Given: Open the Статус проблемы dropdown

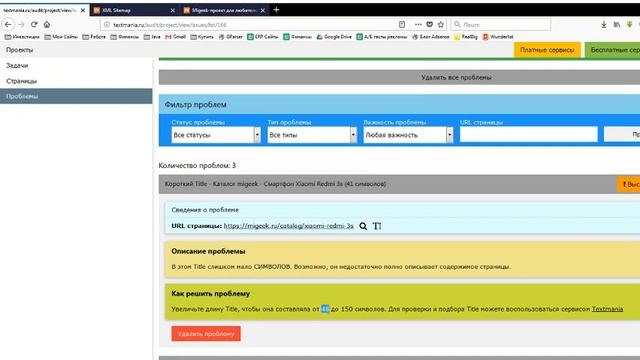Looking at the screenshot, I should (216, 135).
